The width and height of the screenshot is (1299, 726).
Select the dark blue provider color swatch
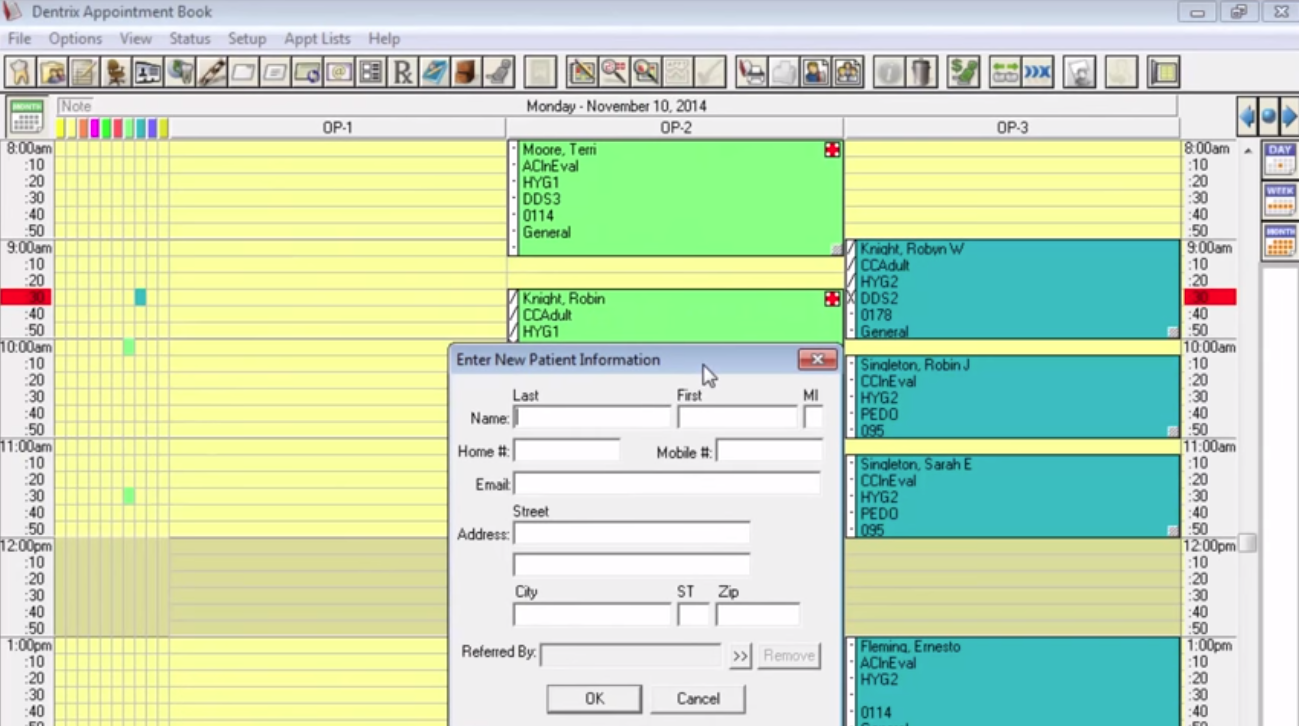(x=152, y=128)
